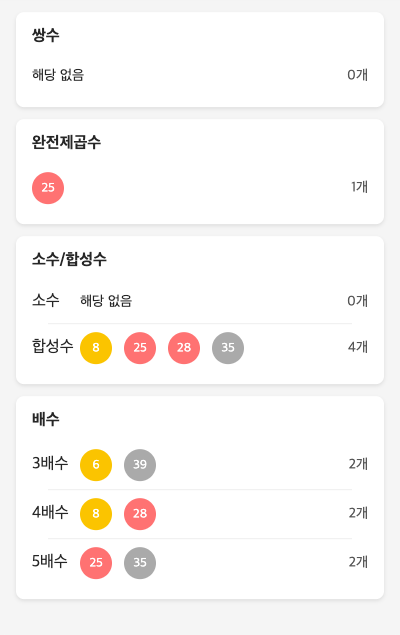Click the 완전제곱수 section title
The image size is (400, 635).
[66, 142]
